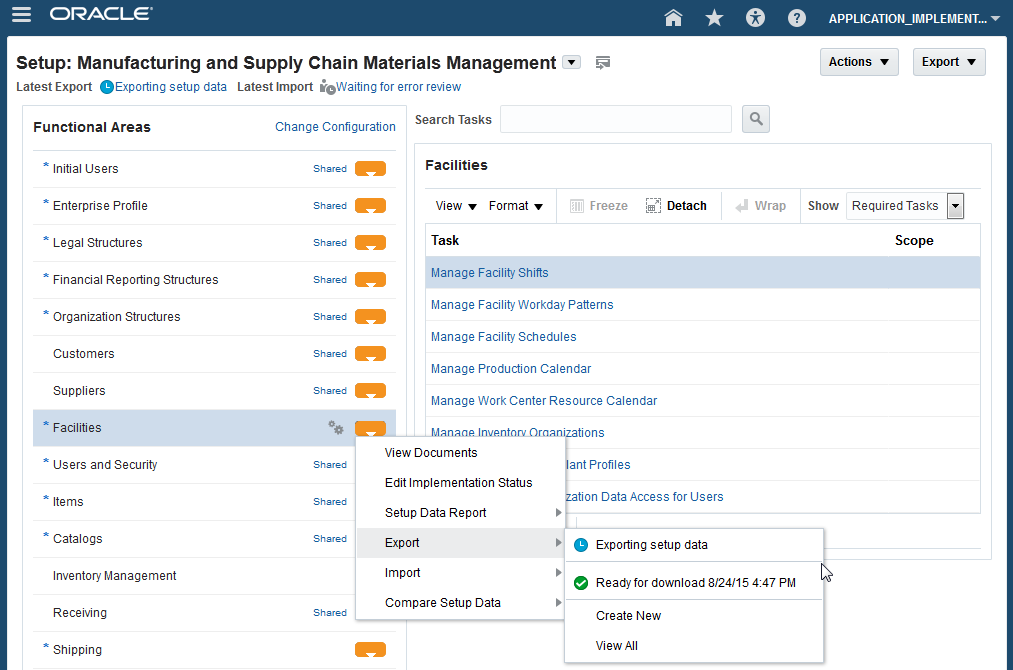Select Create New in Export submenu
Viewport: 1013px width, 670px height.
pyautogui.click(x=628, y=616)
